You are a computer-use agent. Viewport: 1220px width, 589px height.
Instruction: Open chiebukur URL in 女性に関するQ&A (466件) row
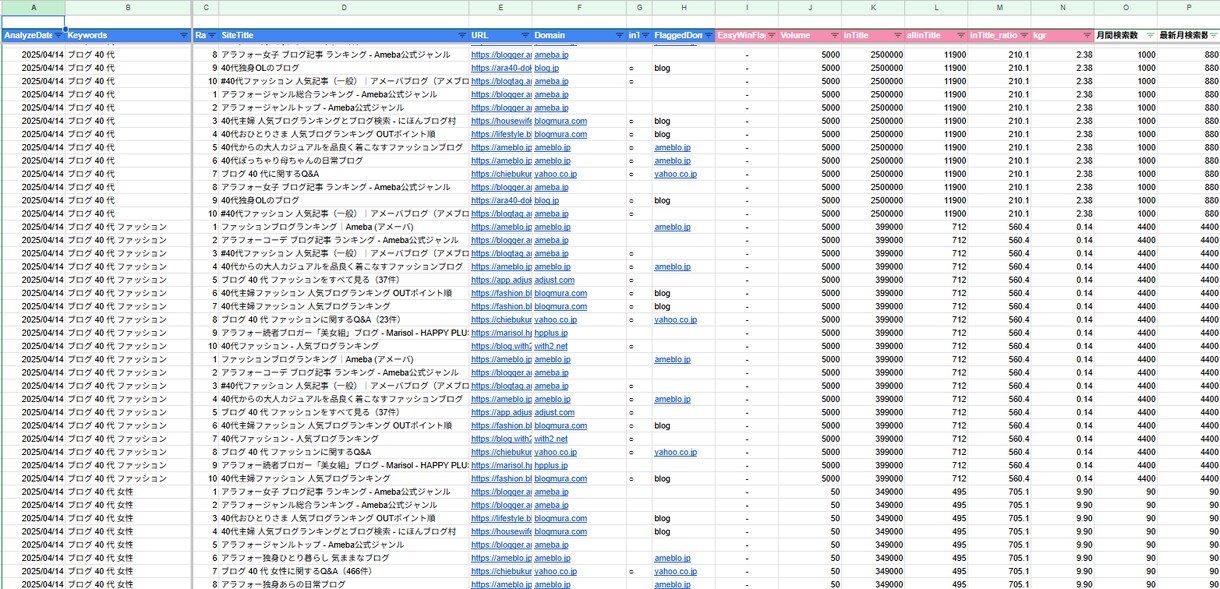(x=500, y=572)
